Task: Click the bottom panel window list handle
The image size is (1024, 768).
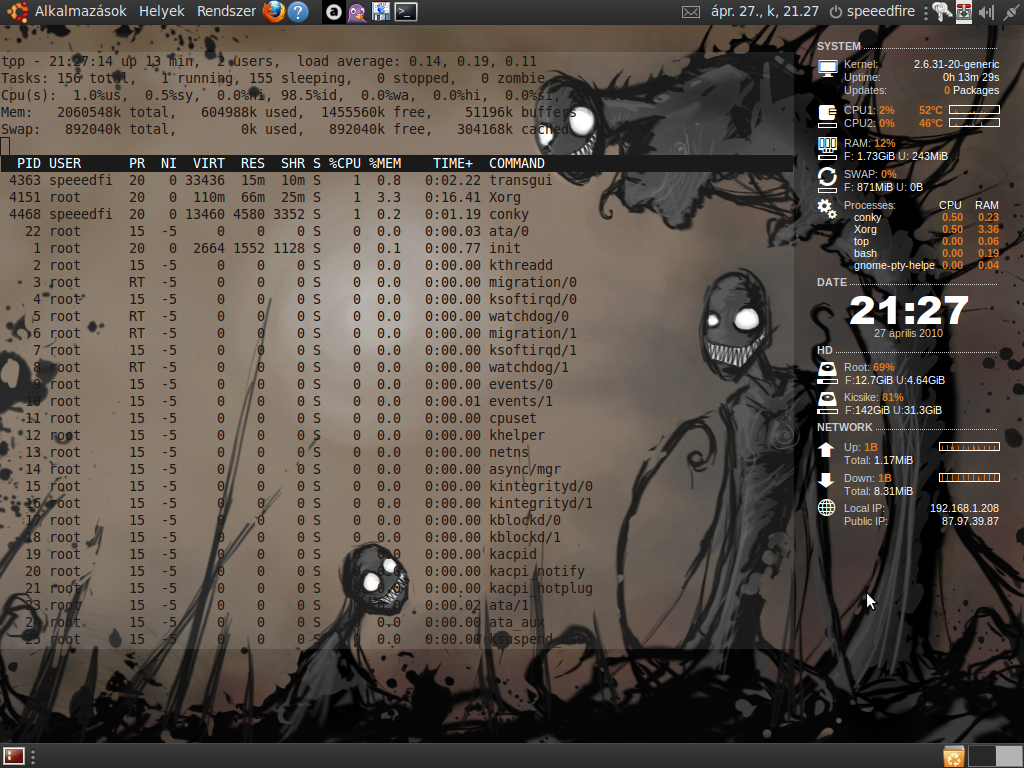Action: (x=33, y=756)
